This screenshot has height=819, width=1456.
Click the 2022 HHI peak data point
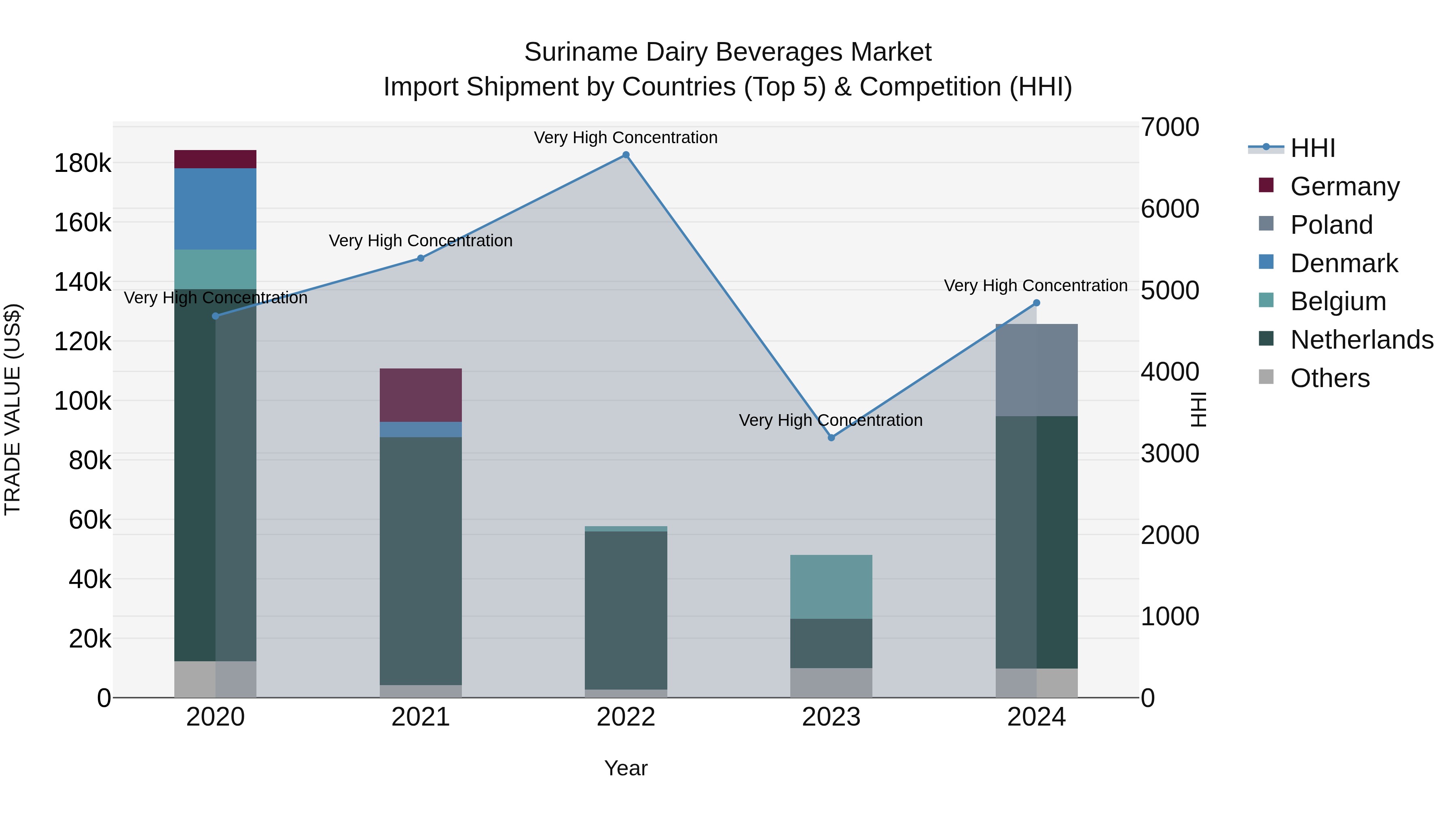tap(626, 155)
